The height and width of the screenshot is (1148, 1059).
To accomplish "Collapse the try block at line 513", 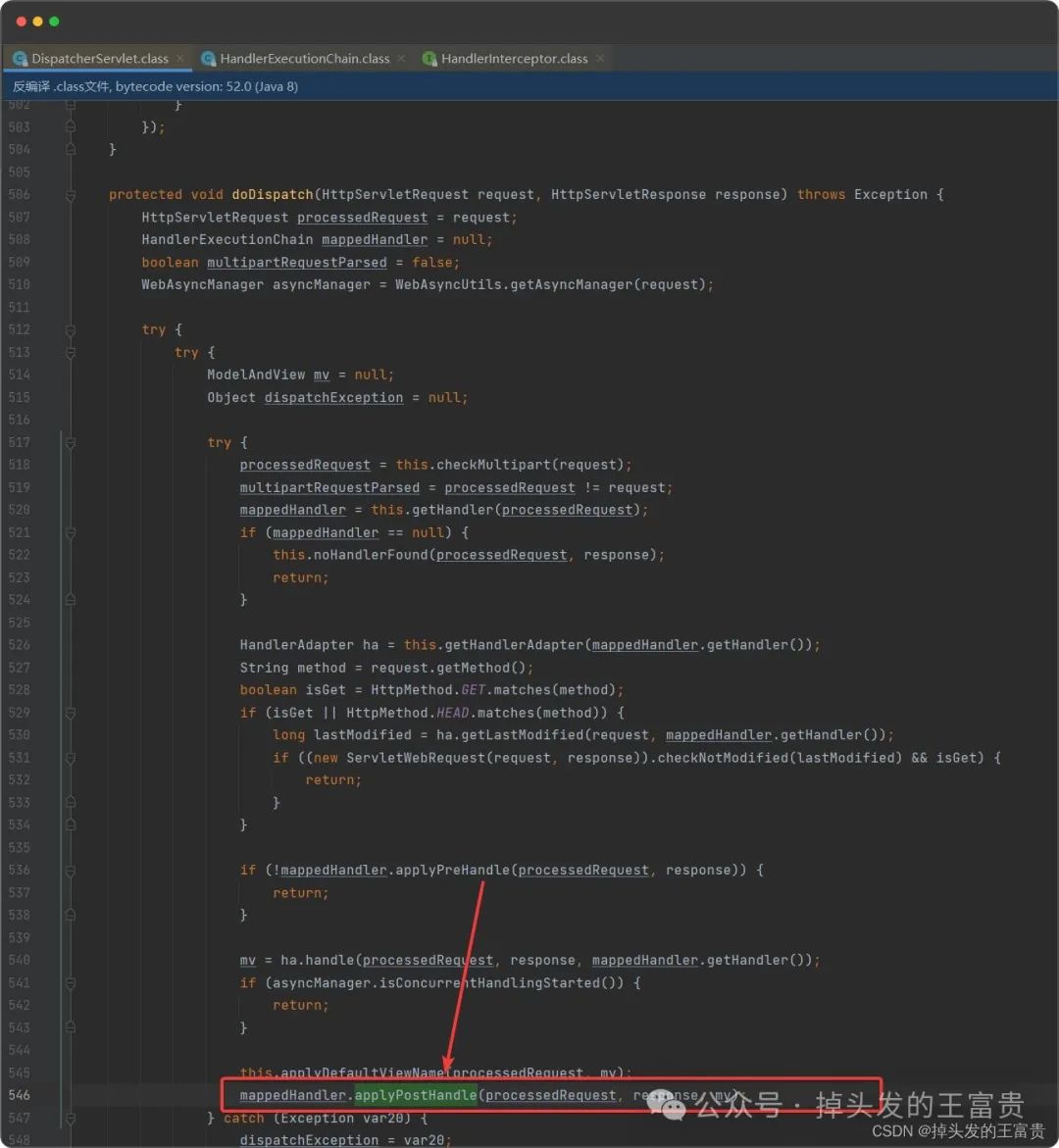I will point(71,353).
